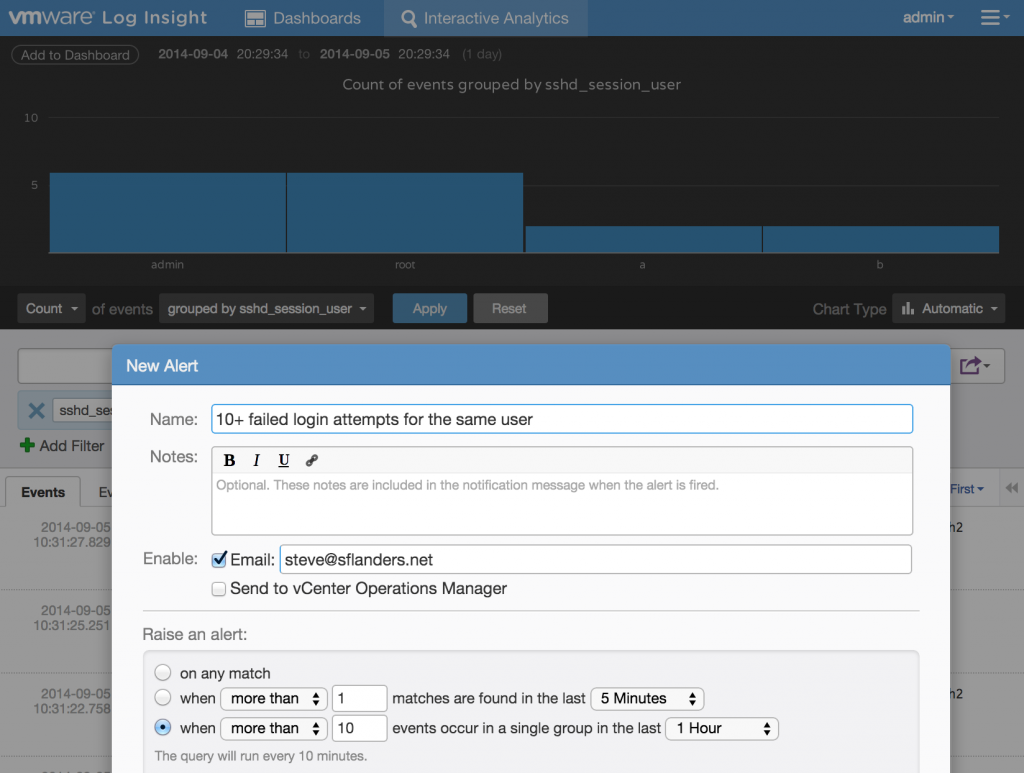This screenshot has height=773, width=1024.
Task: Select the 'on any match' radio option
Action: click(163, 673)
